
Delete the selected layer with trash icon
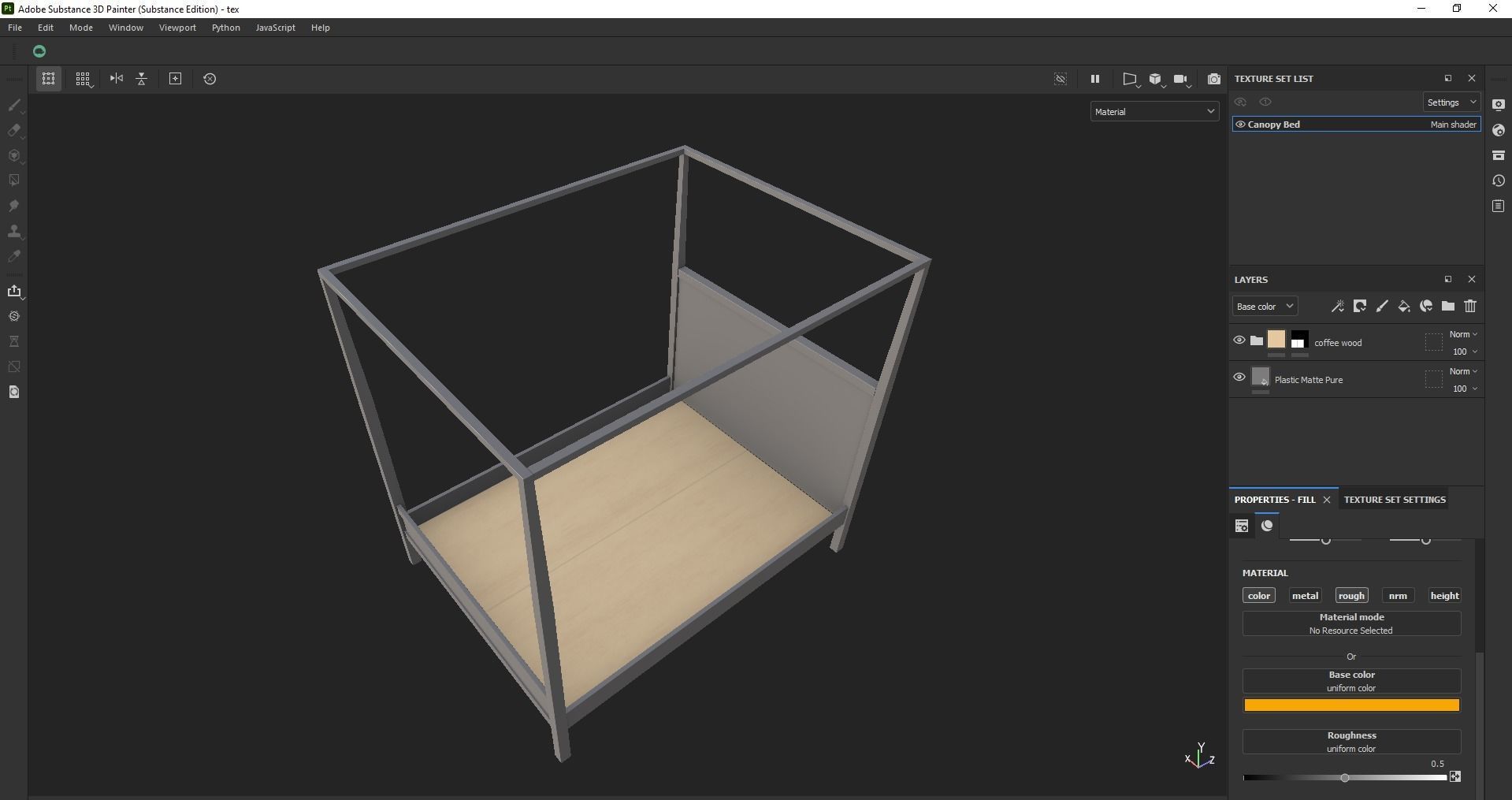pyautogui.click(x=1470, y=306)
